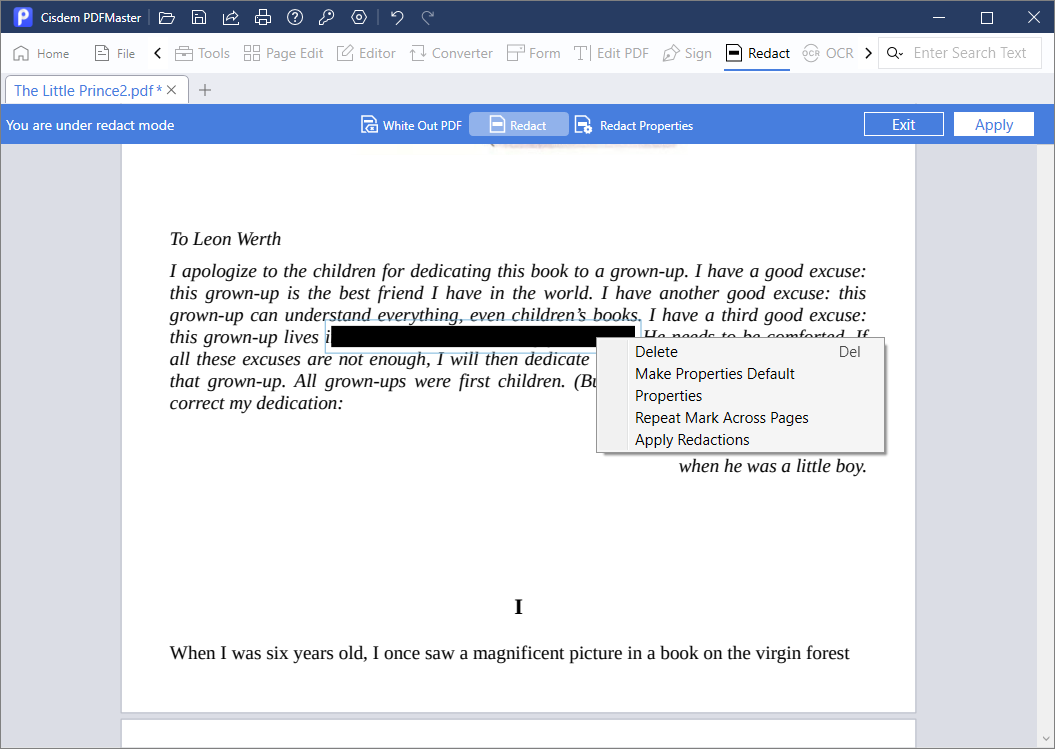This screenshot has height=749, width=1055.
Task: Click the key license icon
Action: pyautogui.click(x=326, y=17)
